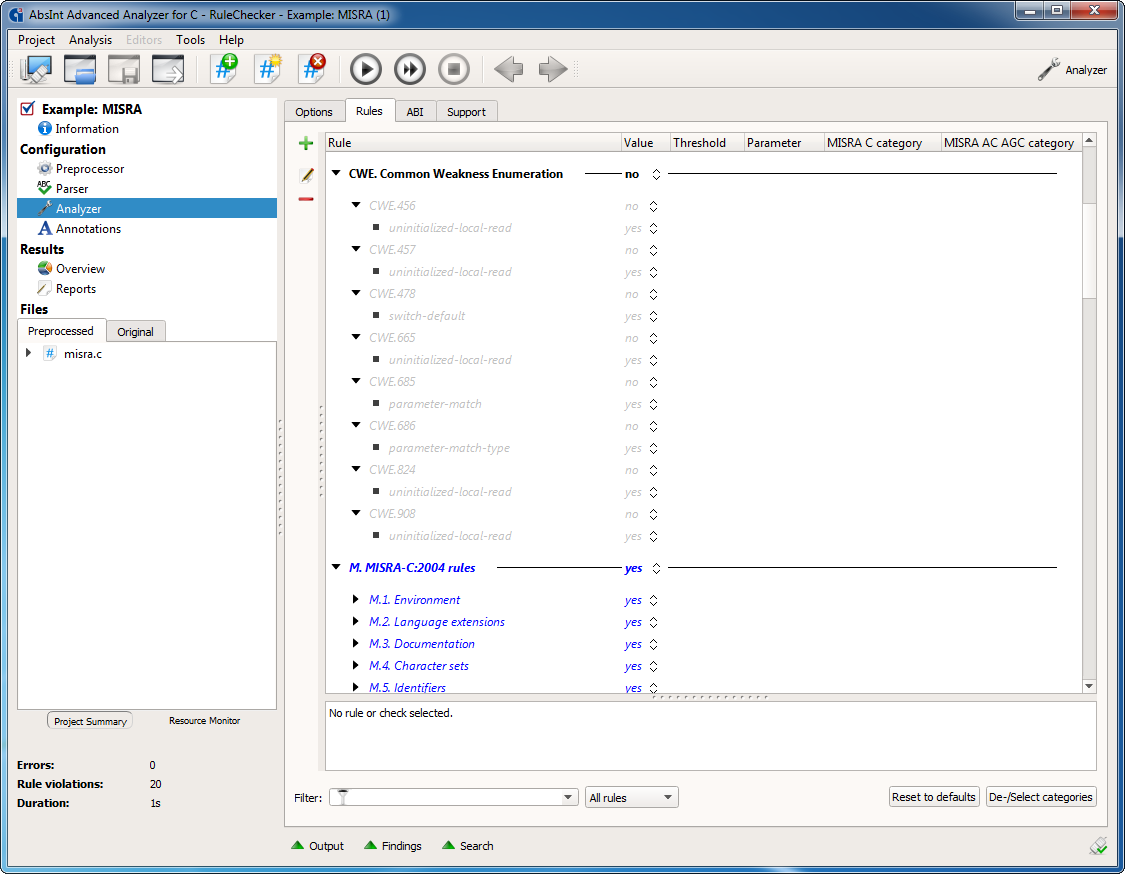Viewport: 1125px width, 874px height.
Task: Click the save project floppy icon
Action: pos(123,70)
